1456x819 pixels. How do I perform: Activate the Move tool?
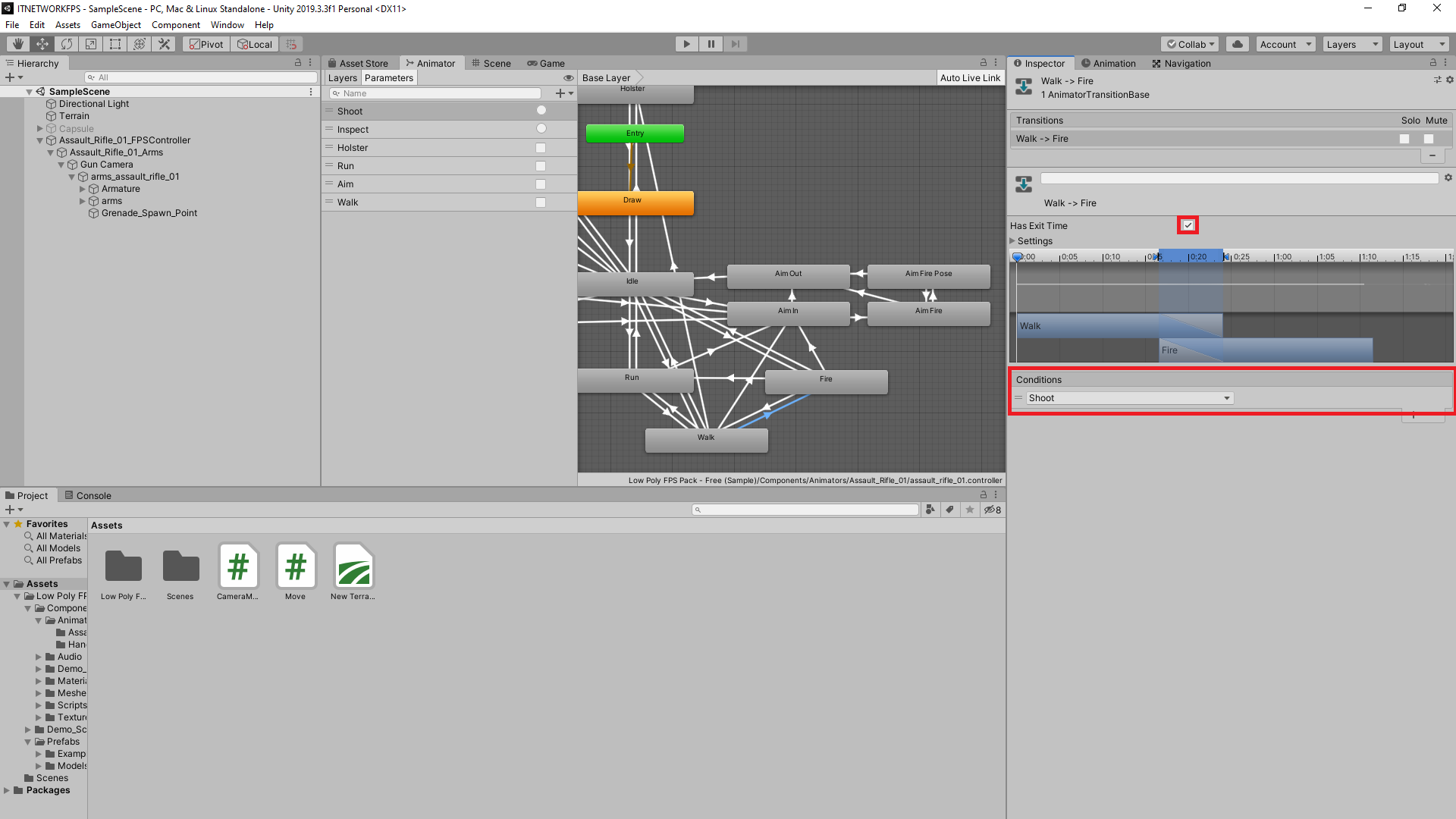click(x=42, y=43)
